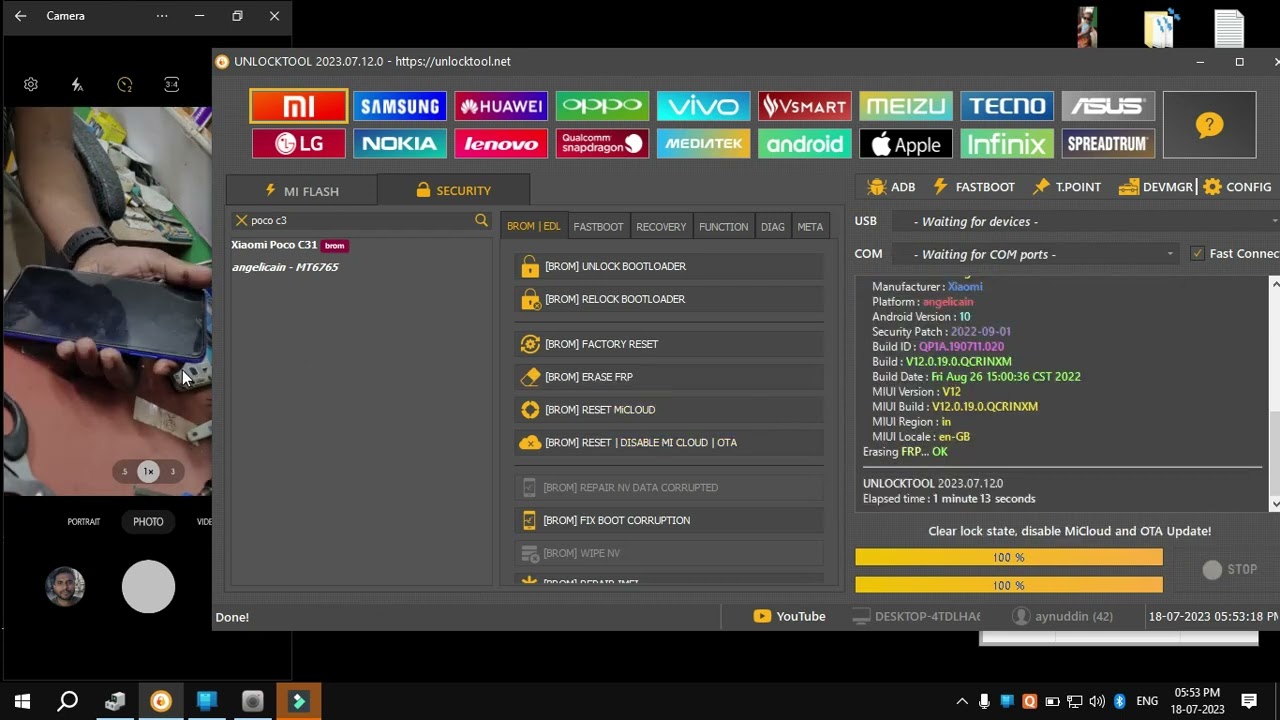Select angelicain - MT6765 entry
Image resolution: width=1280 pixels, height=720 pixels.
click(x=285, y=267)
